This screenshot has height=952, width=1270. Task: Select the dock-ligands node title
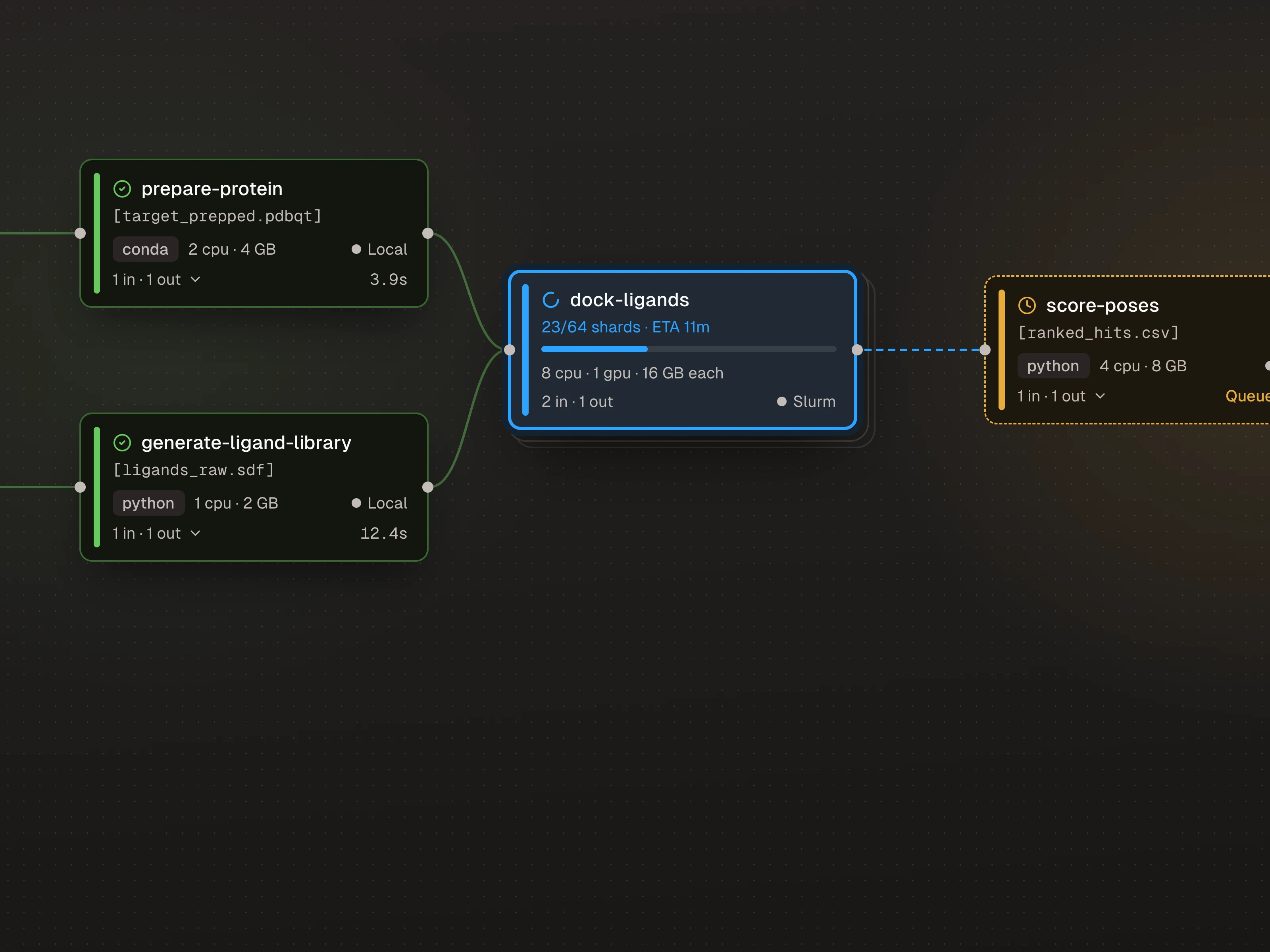click(x=629, y=299)
